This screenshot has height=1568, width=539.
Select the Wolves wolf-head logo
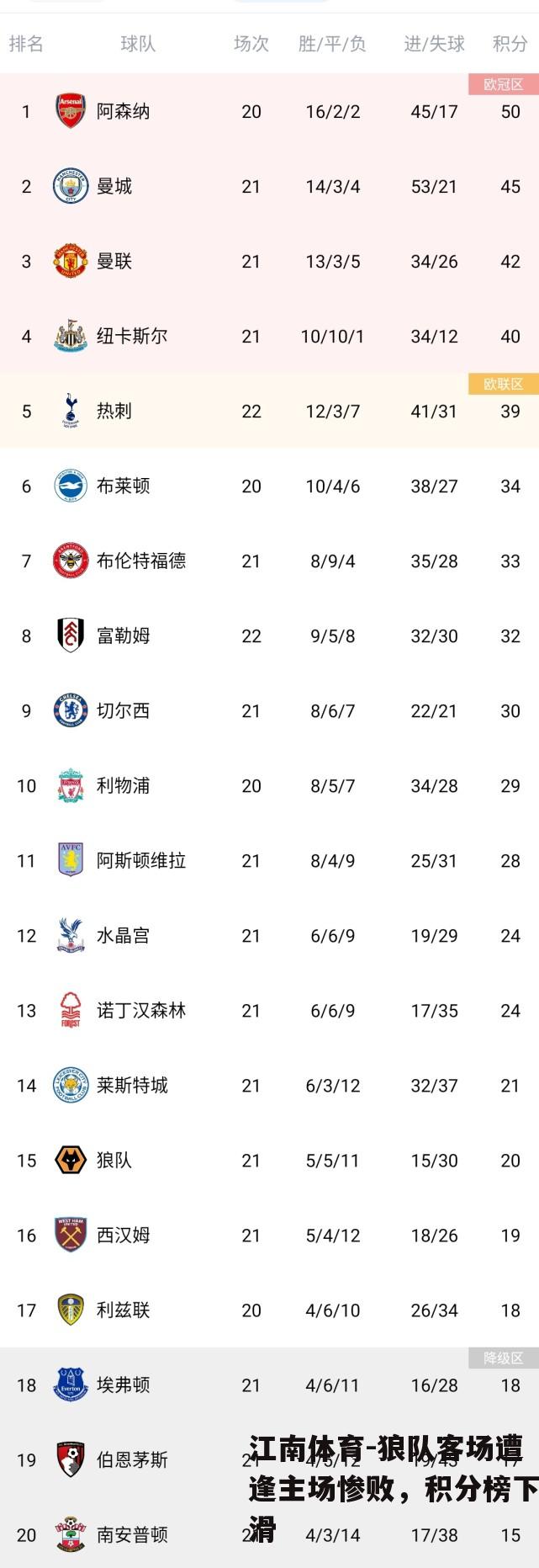tap(71, 1160)
